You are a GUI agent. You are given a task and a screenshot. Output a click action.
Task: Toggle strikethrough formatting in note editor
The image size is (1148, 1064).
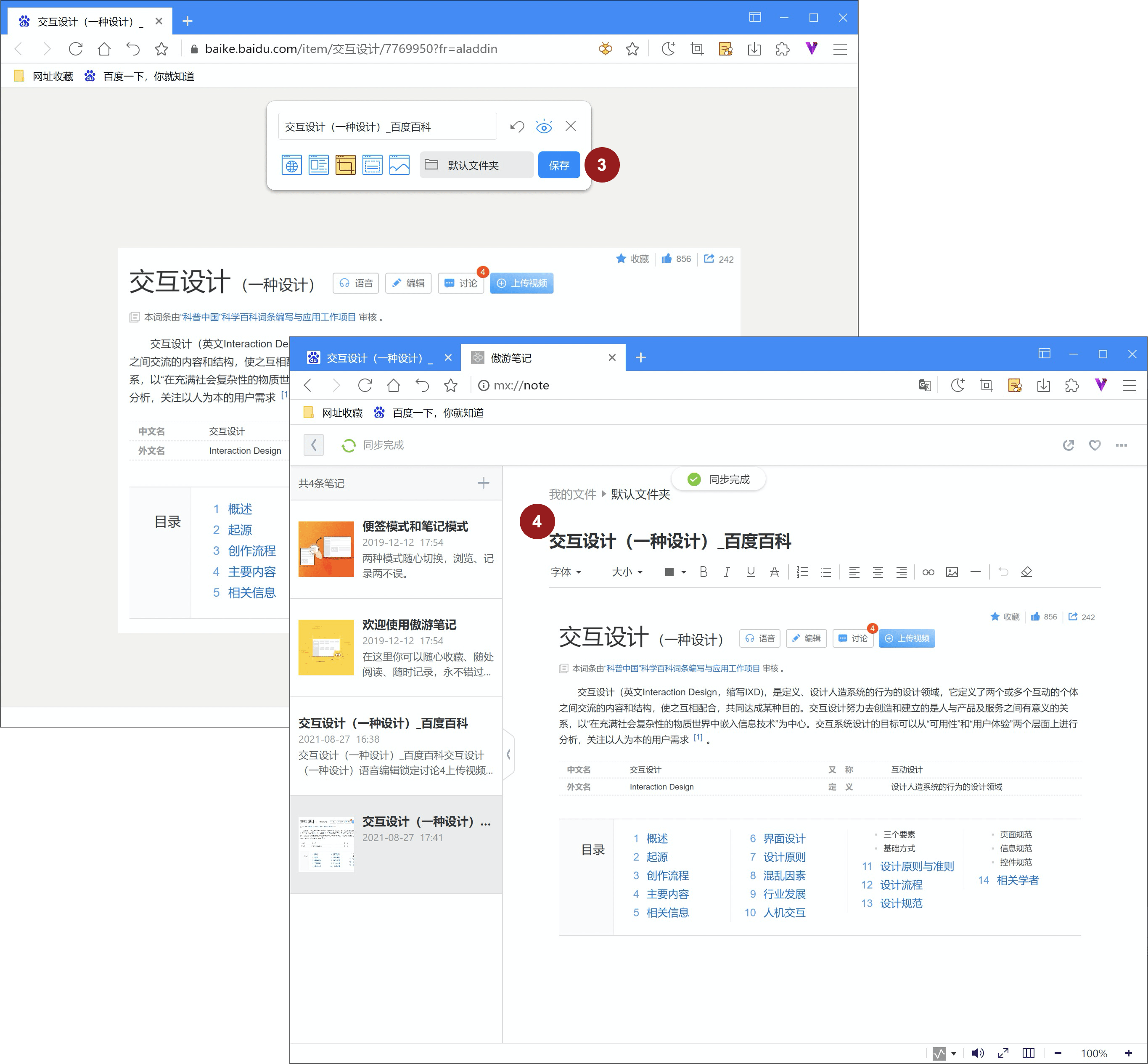pos(774,572)
